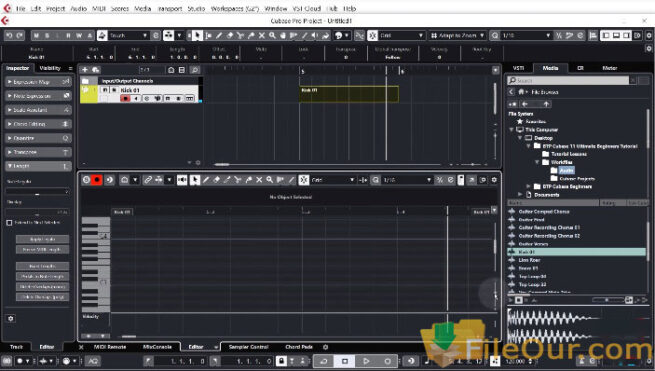This screenshot has height=371, width=655.
Task: Switch to the Chord Pads tab
Action: click(299, 347)
